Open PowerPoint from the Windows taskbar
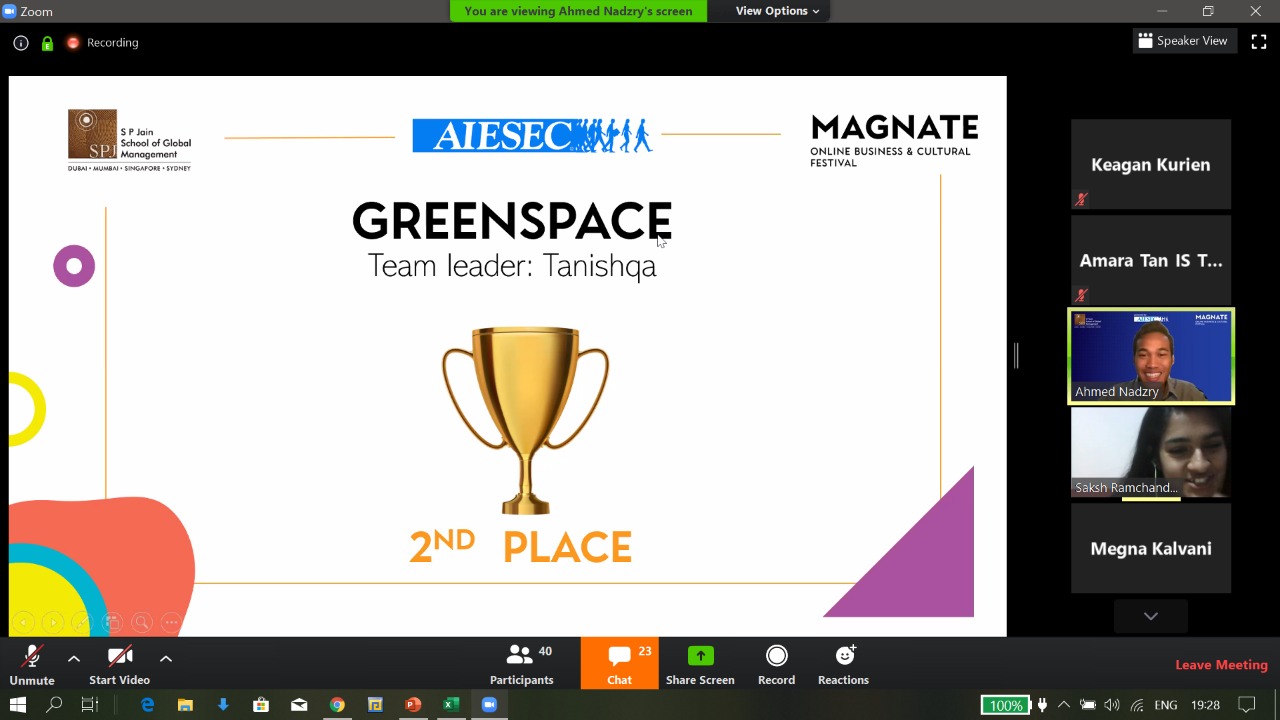This screenshot has width=1280, height=720. (x=413, y=705)
